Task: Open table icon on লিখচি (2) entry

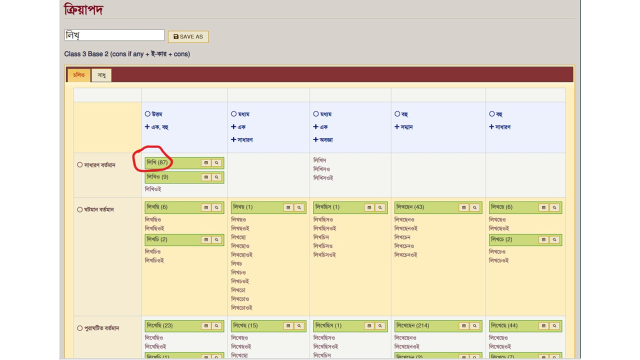Action: 206,240
